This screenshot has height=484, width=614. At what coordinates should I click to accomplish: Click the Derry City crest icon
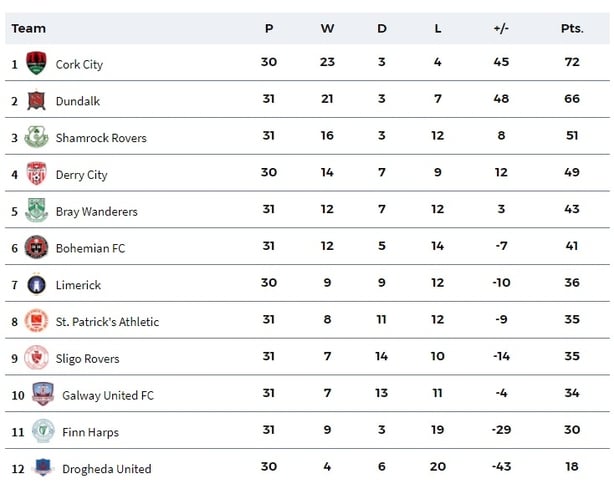pyautogui.click(x=36, y=173)
